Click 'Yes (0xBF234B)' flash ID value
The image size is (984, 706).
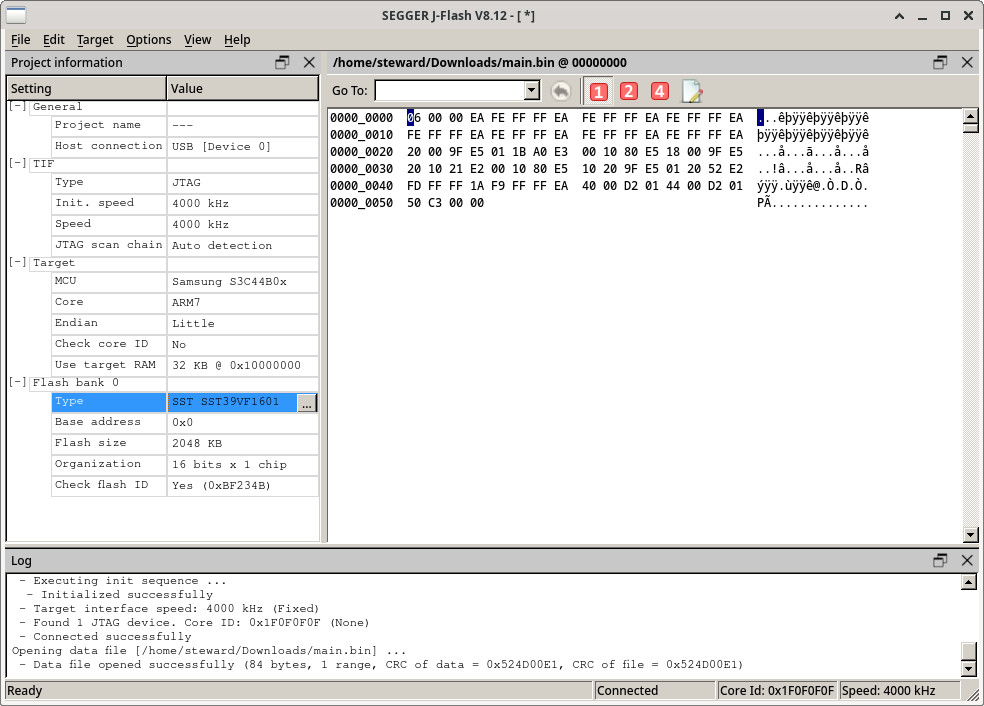pos(221,485)
